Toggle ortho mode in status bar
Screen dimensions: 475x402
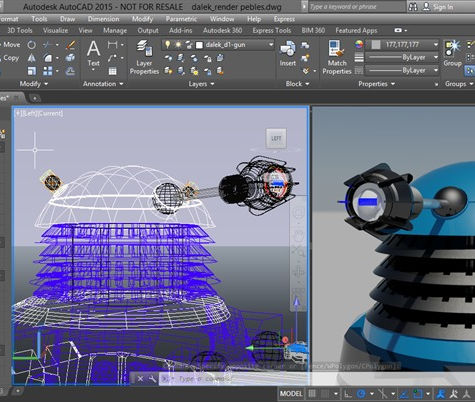coord(348,394)
